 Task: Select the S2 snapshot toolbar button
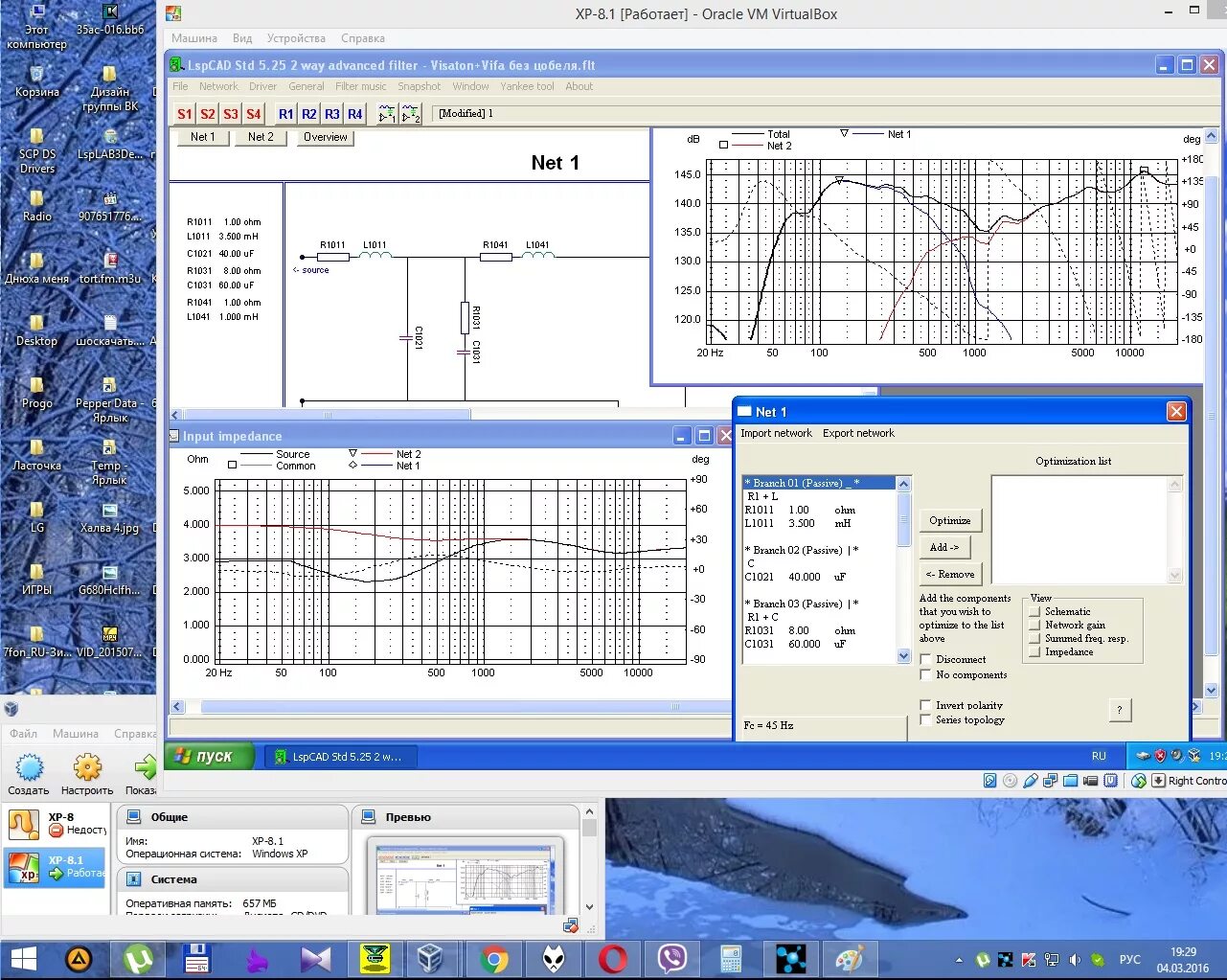208,114
